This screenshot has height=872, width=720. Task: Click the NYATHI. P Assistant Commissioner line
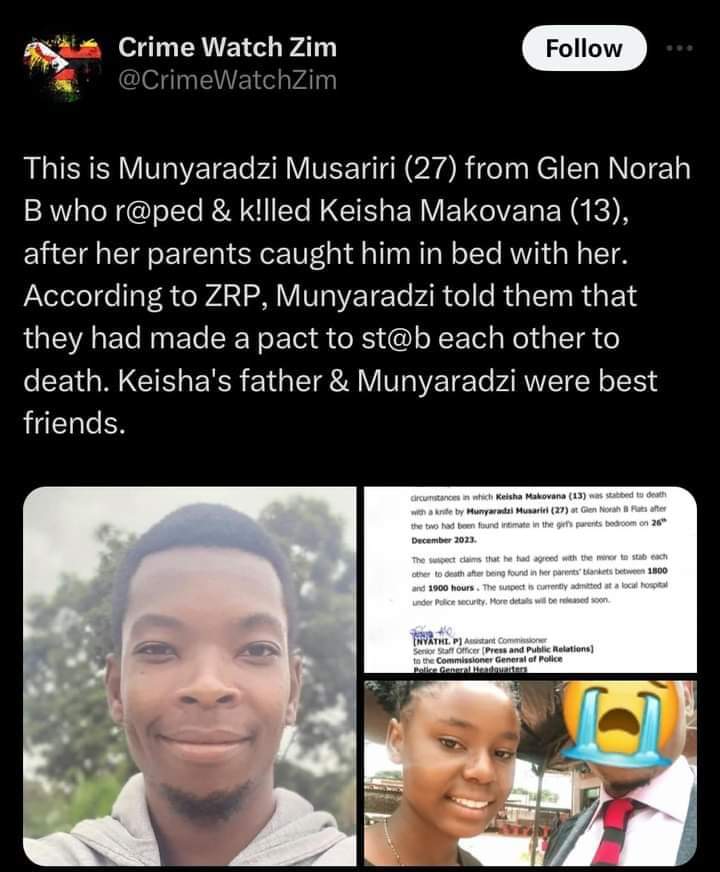click(x=480, y=640)
